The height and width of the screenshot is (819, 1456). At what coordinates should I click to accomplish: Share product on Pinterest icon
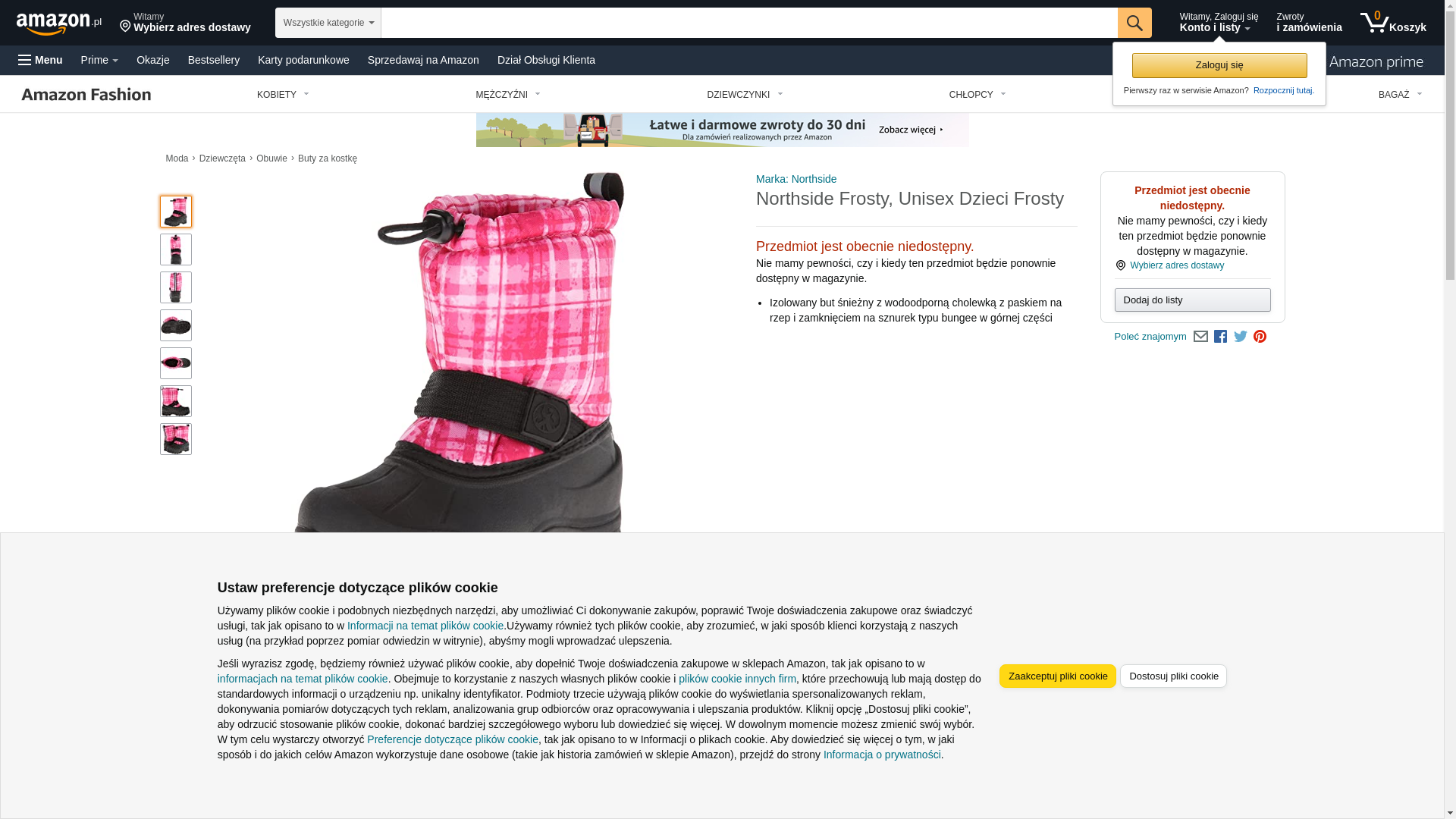point(1260,337)
